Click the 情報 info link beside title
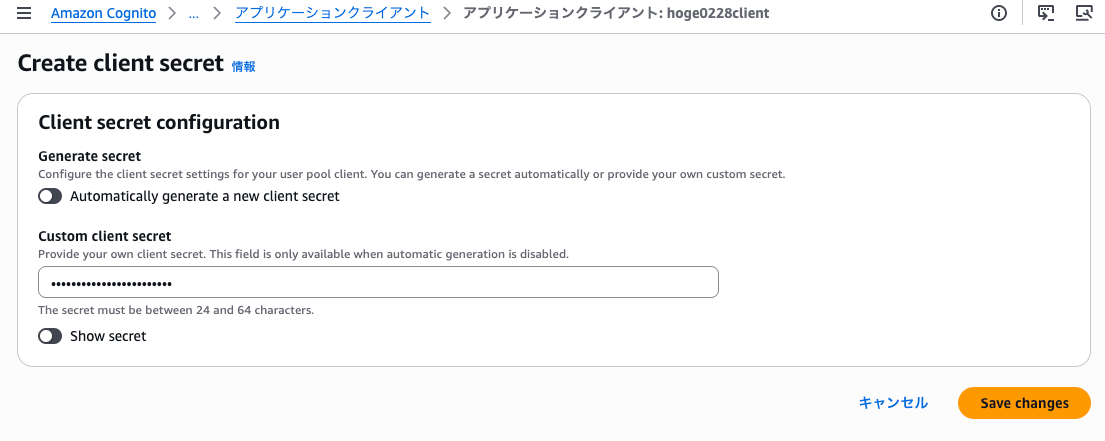This screenshot has height=441, width=1105. 243,66
